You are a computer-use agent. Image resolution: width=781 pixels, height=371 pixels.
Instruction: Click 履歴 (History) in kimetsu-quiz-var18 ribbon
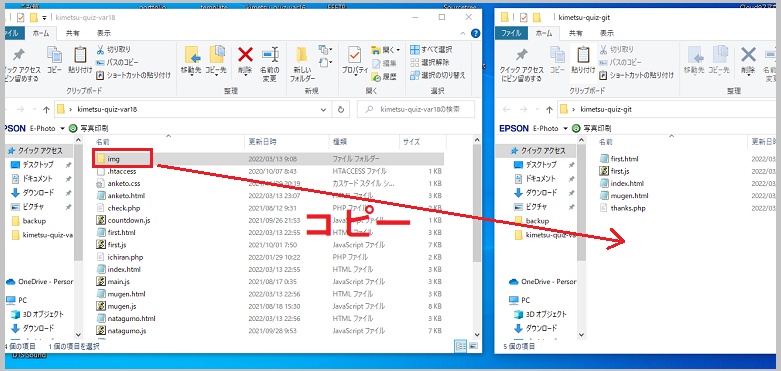click(x=384, y=76)
